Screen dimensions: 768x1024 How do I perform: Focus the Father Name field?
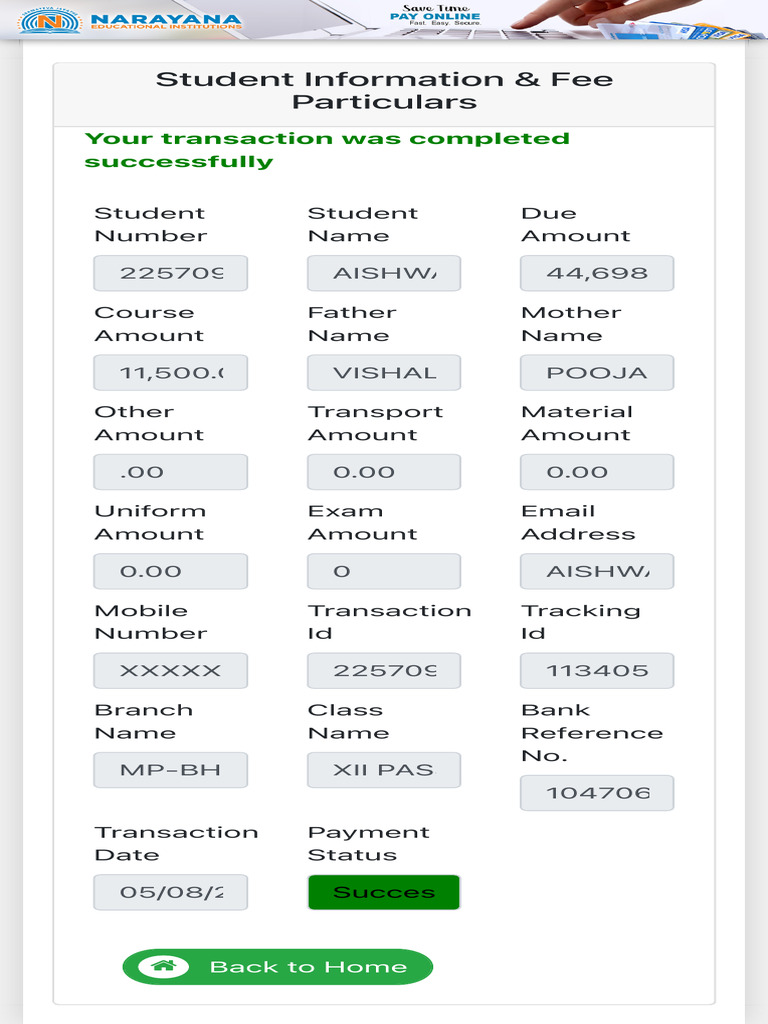pyautogui.click(x=384, y=373)
